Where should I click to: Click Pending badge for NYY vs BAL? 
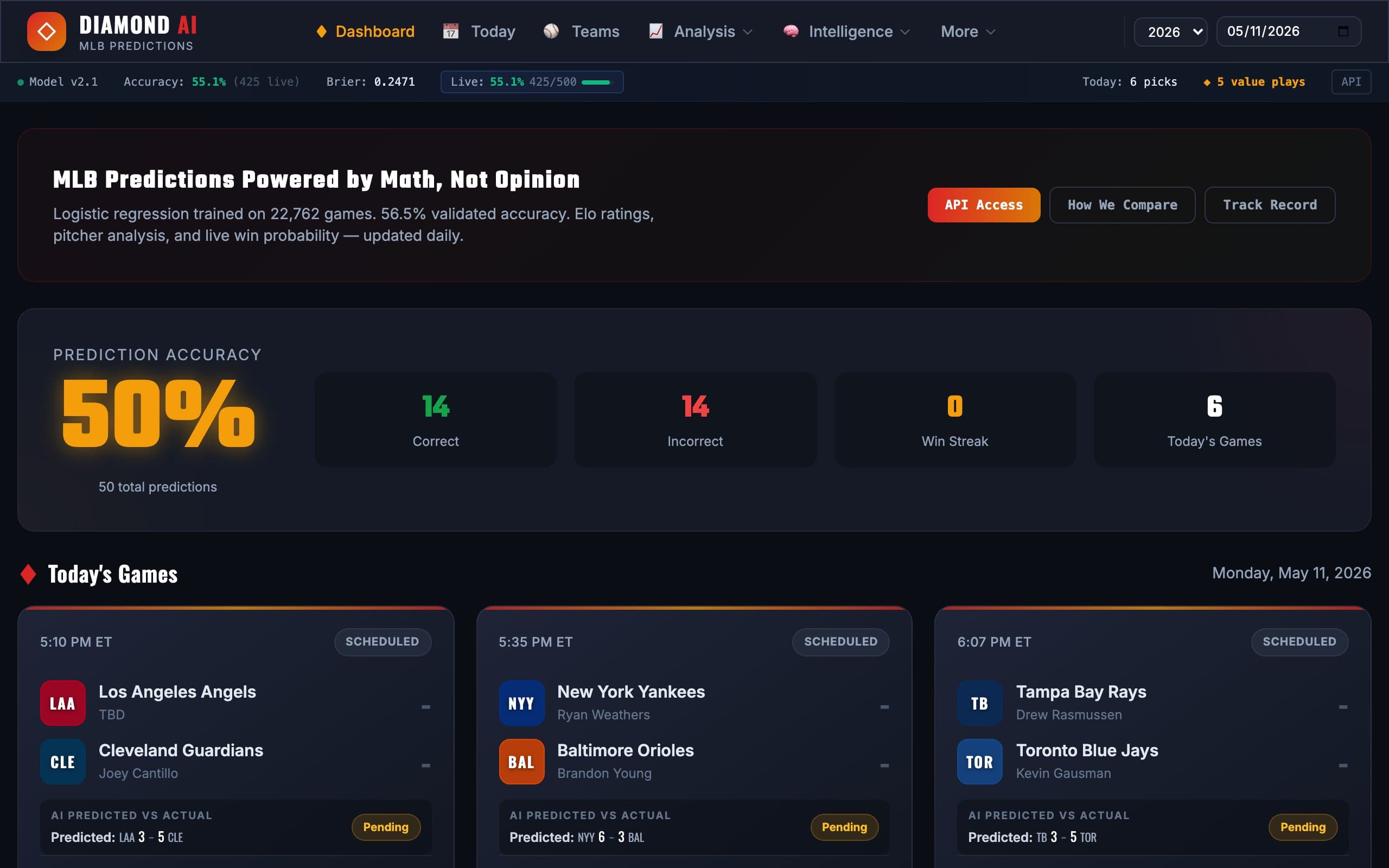point(844,827)
